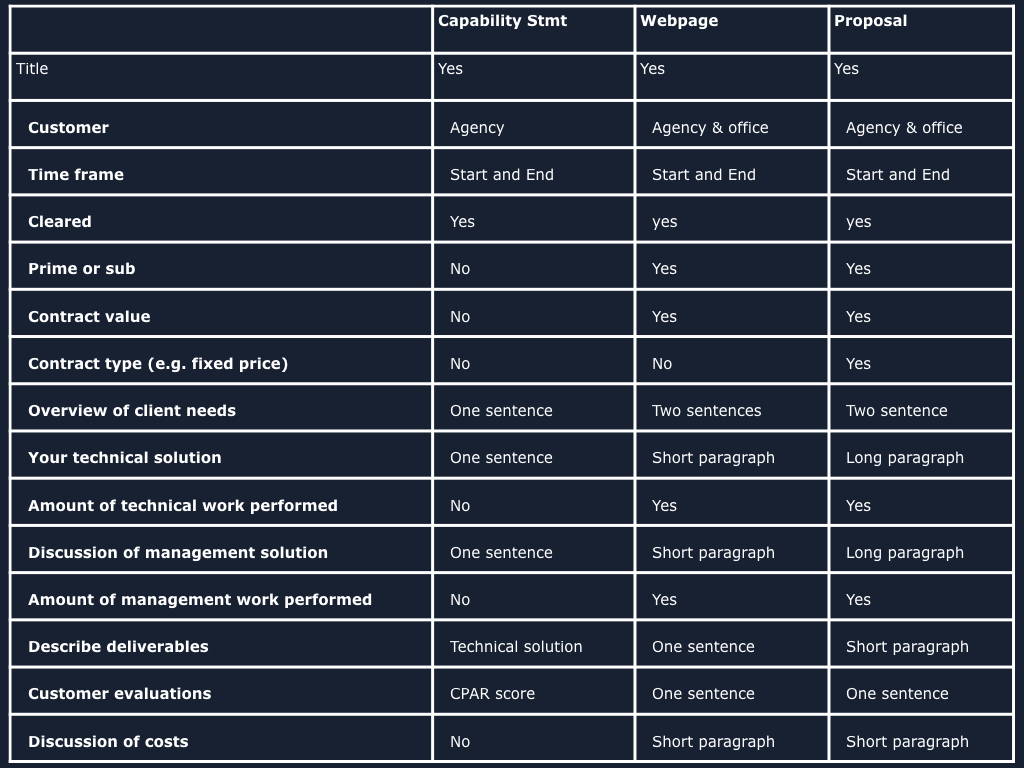Click Technical solution cell in Describe deliverables
This screenshot has width=1024, height=768.
[516, 647]
